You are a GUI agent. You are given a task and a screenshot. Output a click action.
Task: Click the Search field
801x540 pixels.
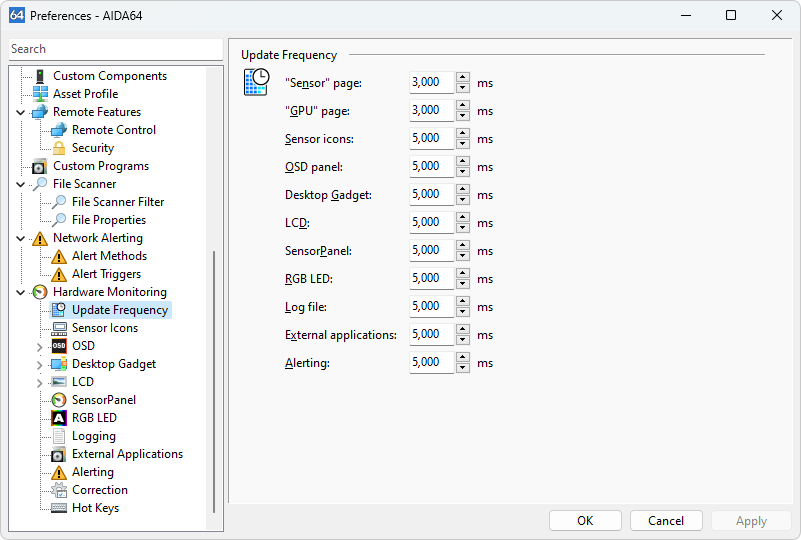tap(115, 49)
